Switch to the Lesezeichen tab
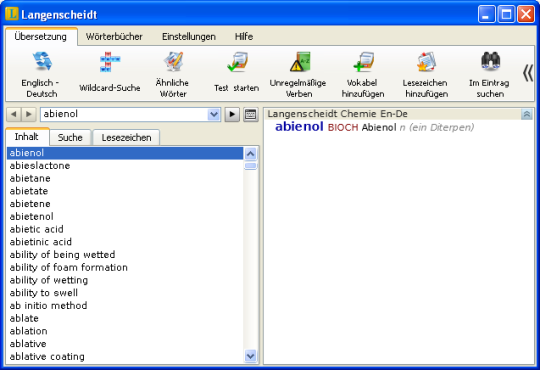This screenshot has height=370, width=540. pyautogui.click(x=126, y=137)
